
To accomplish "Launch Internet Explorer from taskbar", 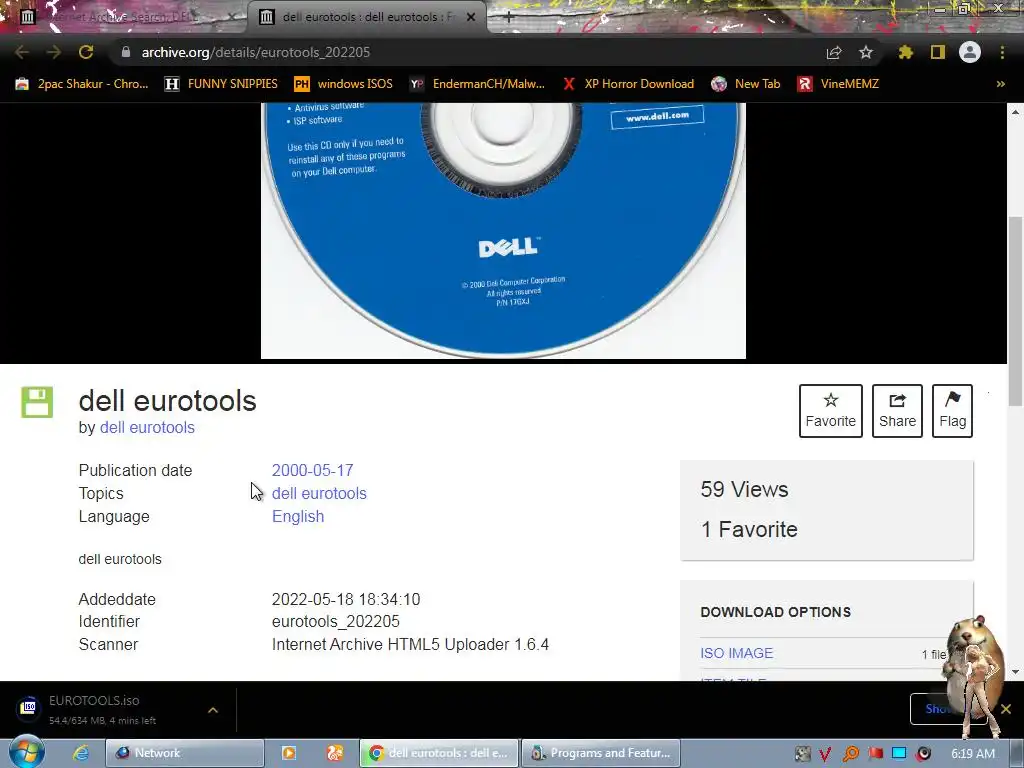I will coord(81,753).
